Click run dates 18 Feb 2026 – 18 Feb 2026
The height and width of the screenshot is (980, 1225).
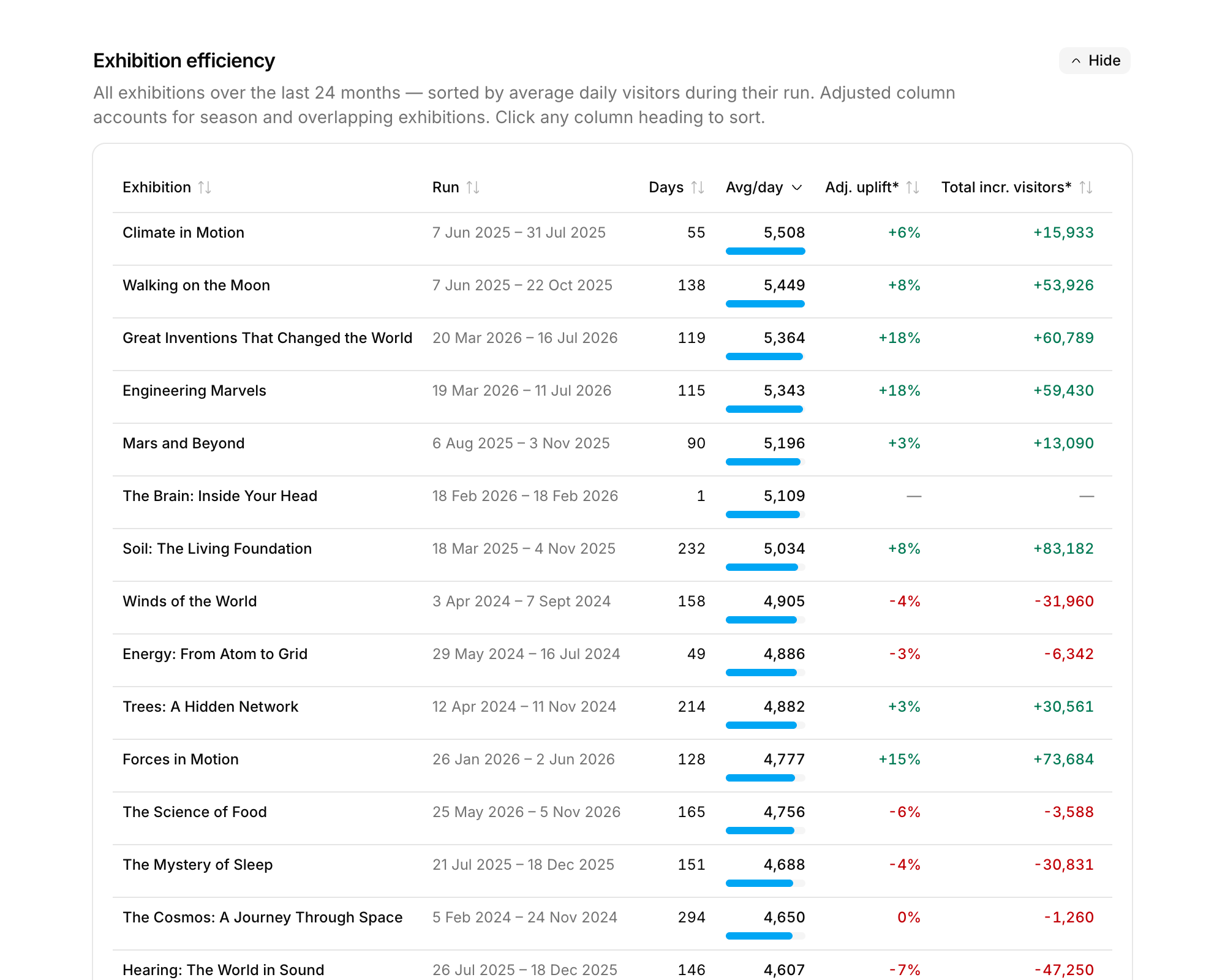click(x=525, y=496)
